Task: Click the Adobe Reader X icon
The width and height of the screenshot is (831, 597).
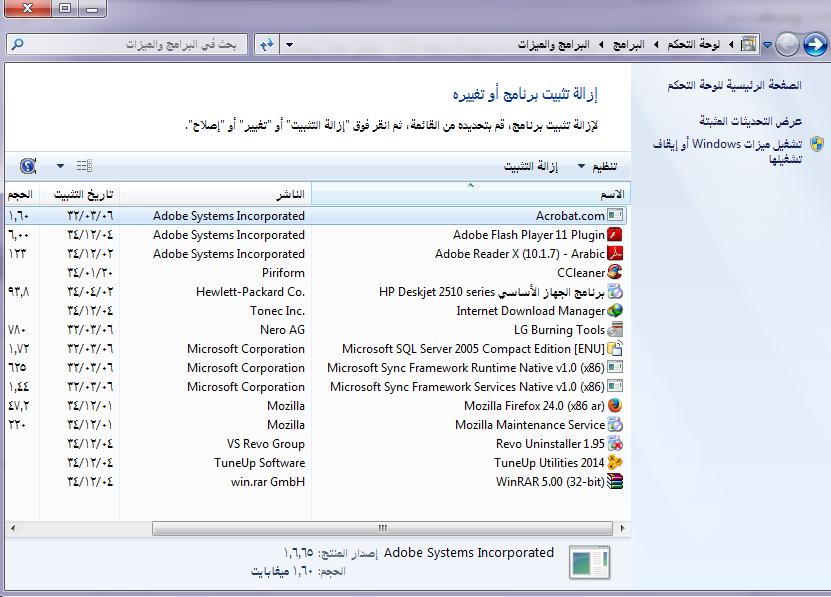Action: (615, 253)
